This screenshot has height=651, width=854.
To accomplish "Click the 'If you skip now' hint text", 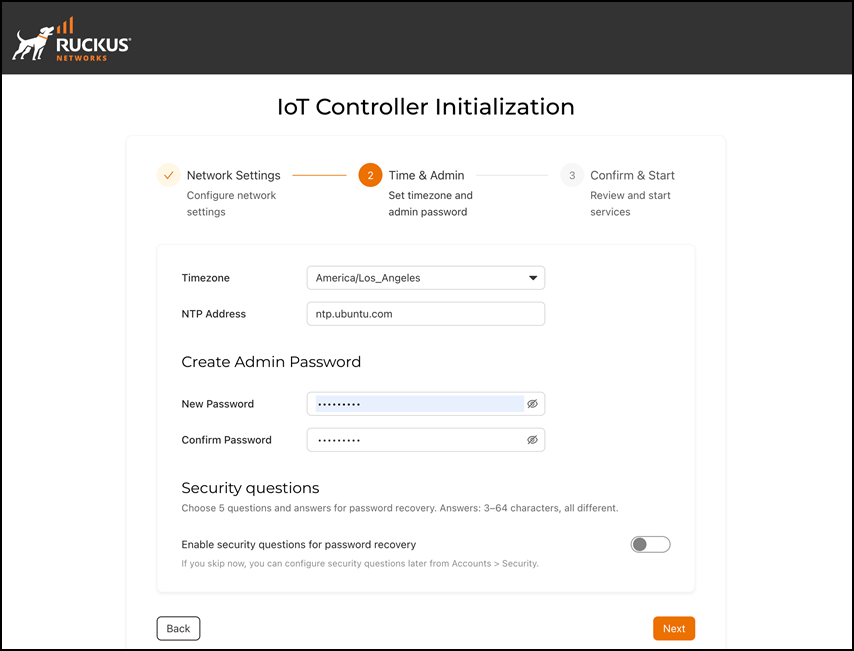I will (x=360, y=563).
